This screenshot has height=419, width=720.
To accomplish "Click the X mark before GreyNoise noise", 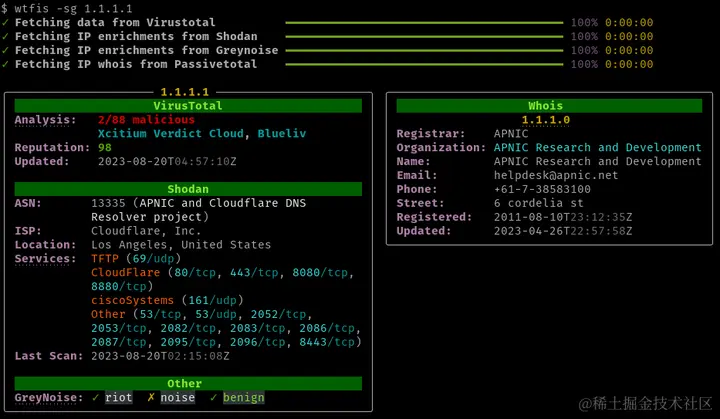I will click(x=151, y=397).
